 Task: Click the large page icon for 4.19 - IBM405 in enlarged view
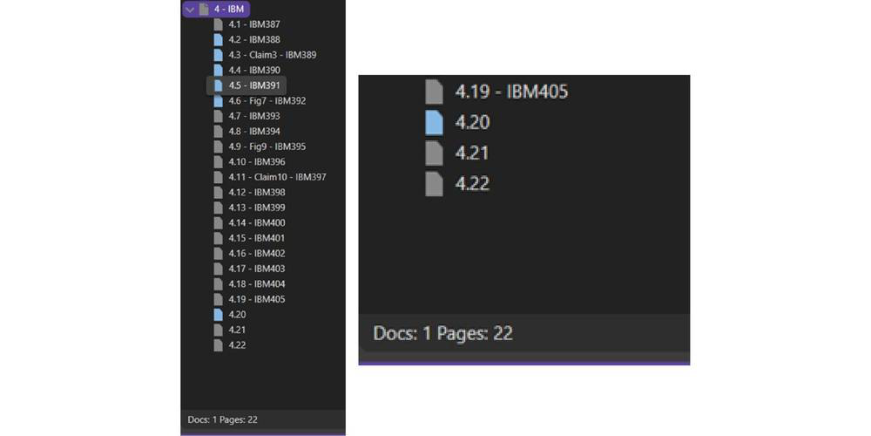click(434, 92)
